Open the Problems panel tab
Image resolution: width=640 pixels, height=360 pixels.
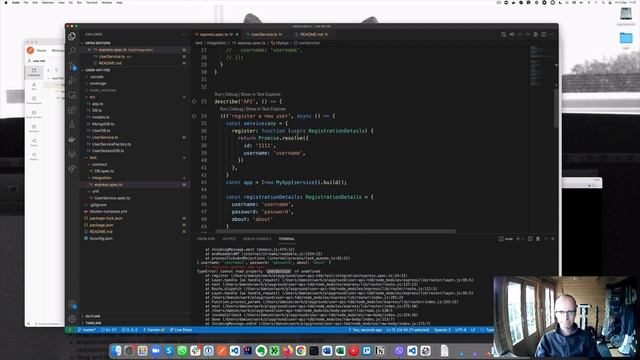click(x=206, y=239)
